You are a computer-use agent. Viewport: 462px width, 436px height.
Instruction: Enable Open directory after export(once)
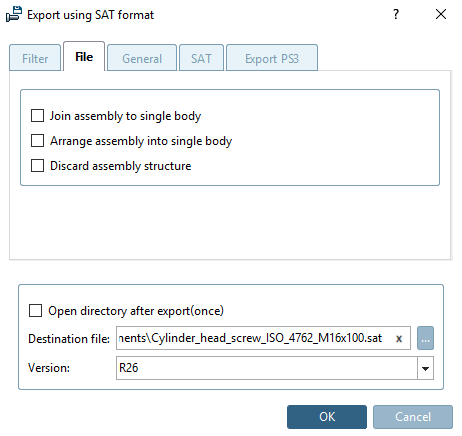point(36,310)
